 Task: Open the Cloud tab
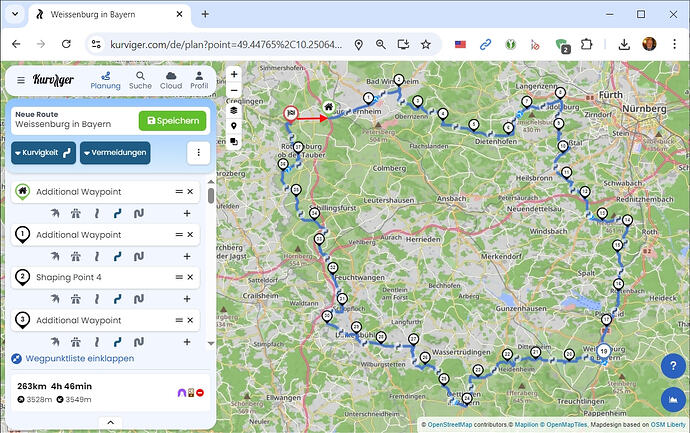coord(170,80)
